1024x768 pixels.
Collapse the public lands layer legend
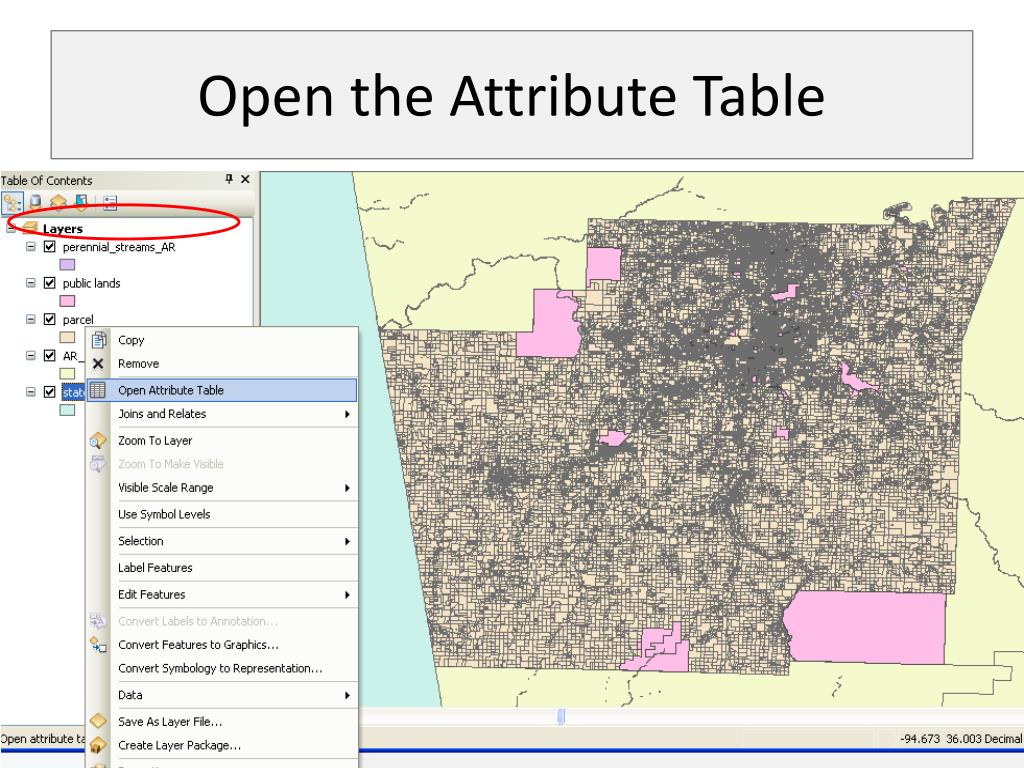point(31,283)
